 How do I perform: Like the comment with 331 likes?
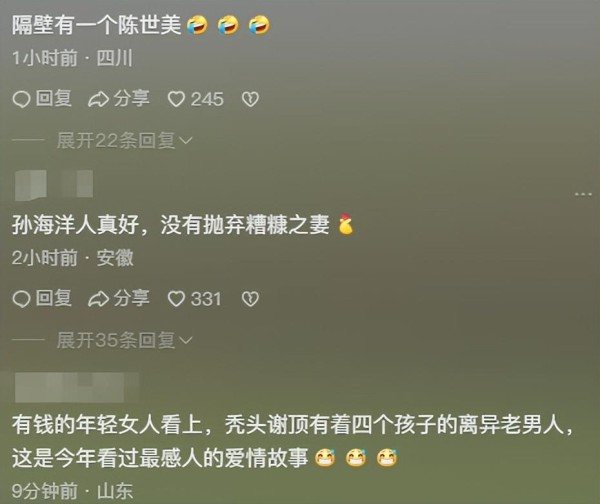[x=176, y=299]
